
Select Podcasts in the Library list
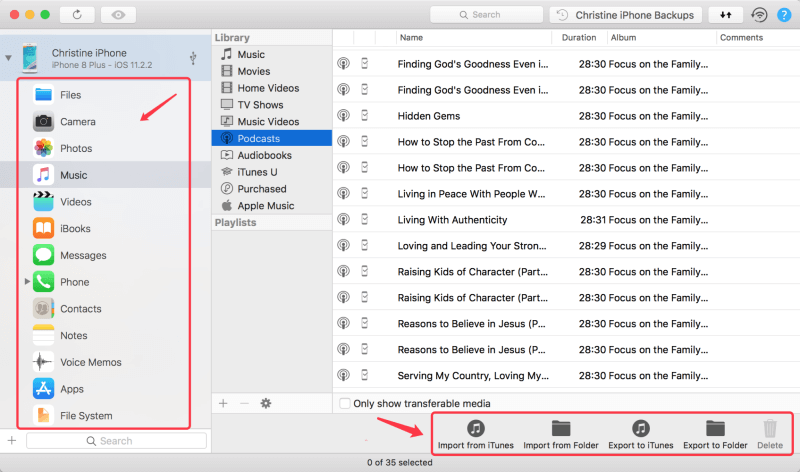pos(271,138)
